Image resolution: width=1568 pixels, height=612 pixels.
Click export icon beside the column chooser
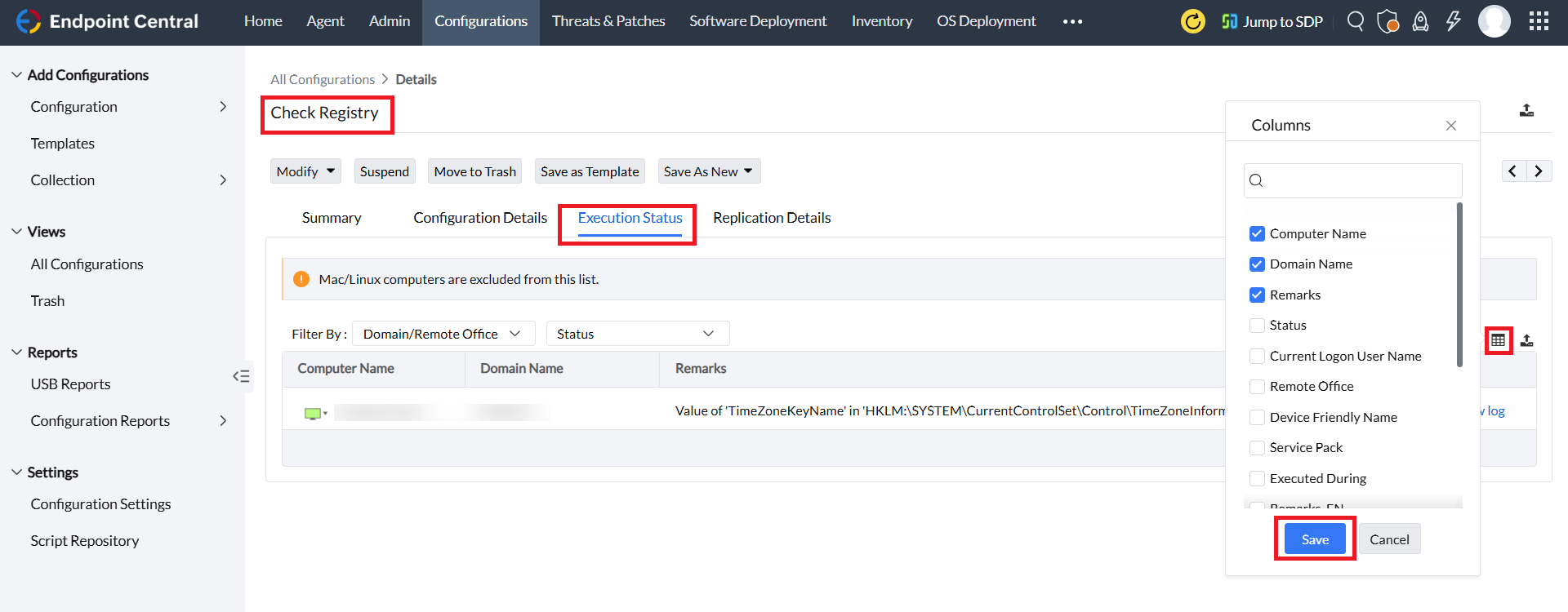1526,340
